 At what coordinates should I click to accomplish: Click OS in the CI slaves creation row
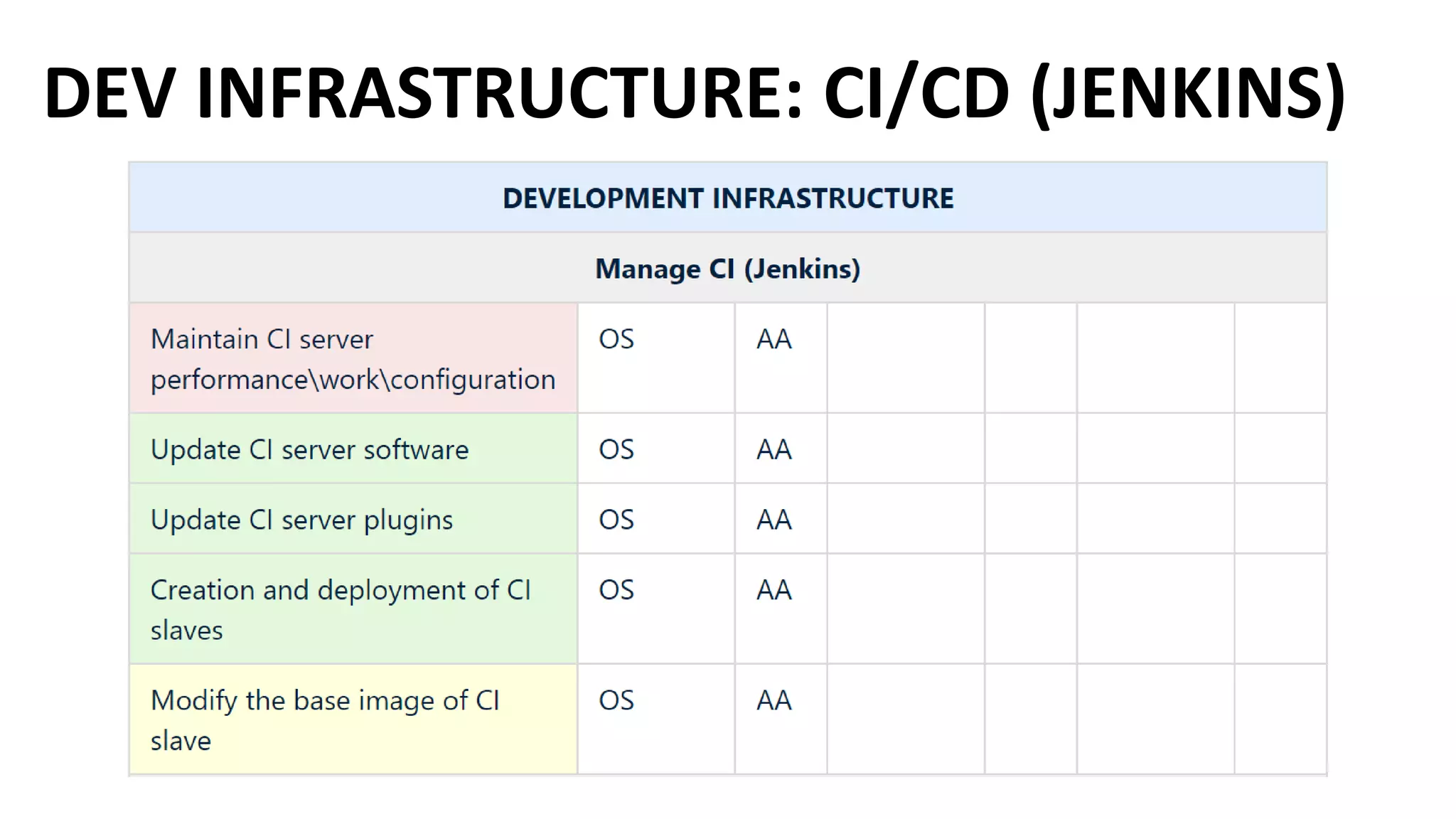[616, 590]
